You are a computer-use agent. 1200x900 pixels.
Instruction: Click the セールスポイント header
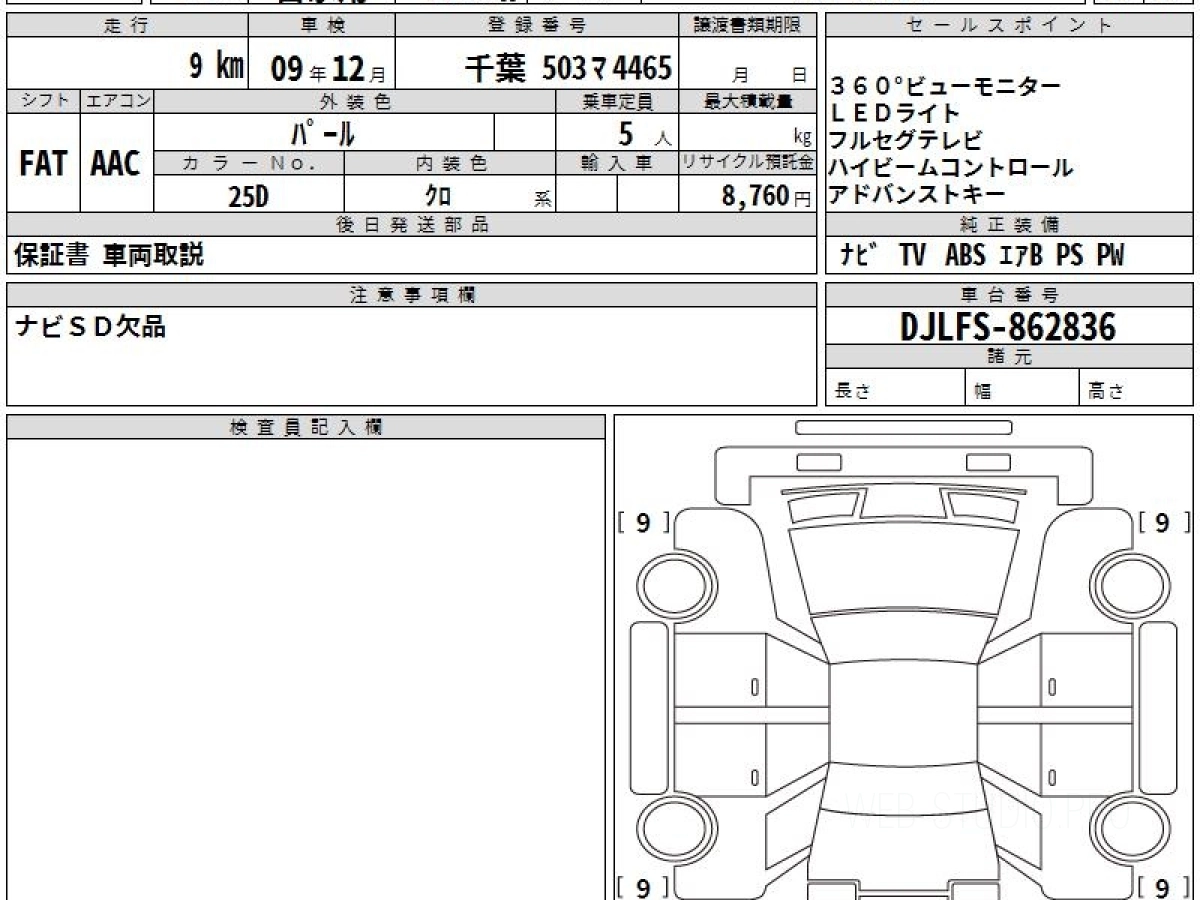pos(1009,26)
